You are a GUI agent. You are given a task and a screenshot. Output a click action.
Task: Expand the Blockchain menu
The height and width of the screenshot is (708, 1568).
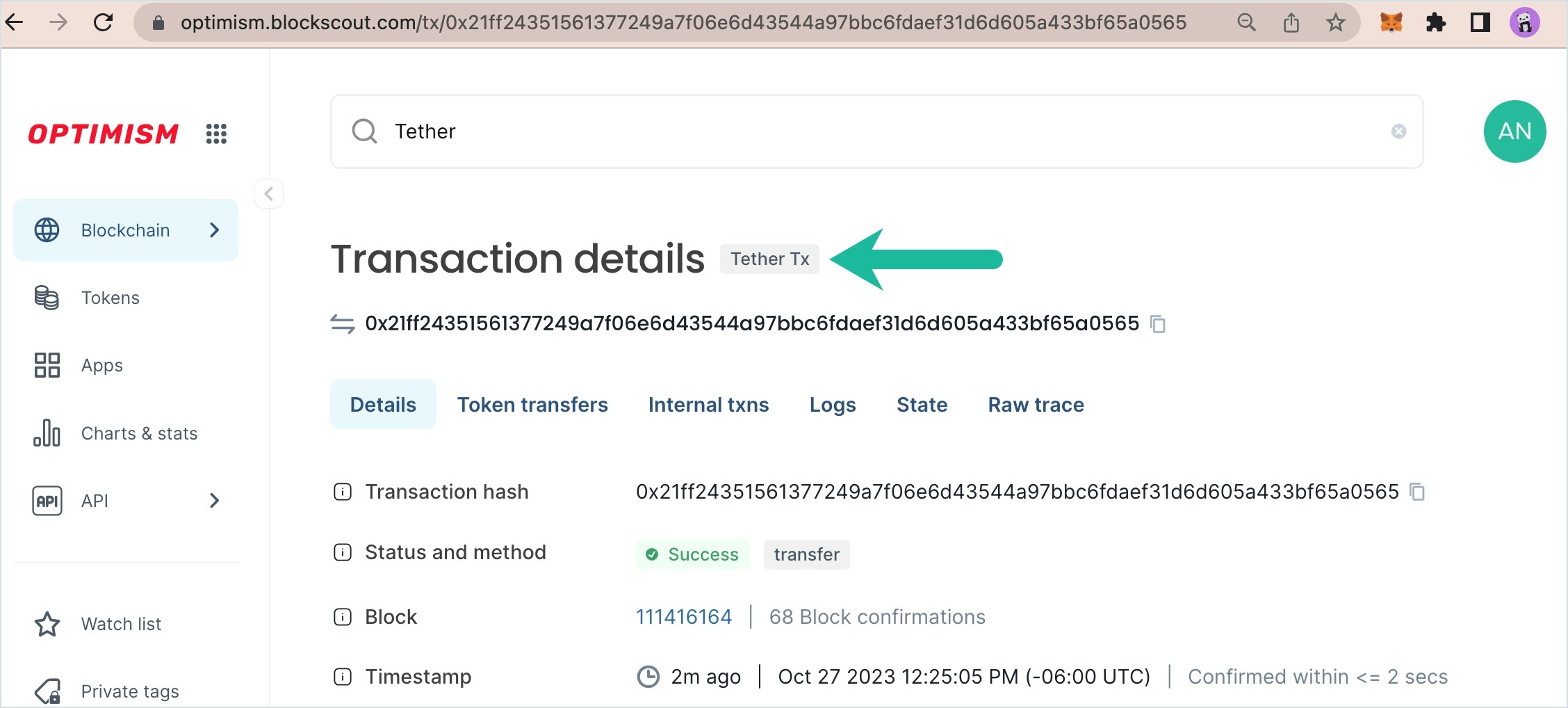(126, 230)
